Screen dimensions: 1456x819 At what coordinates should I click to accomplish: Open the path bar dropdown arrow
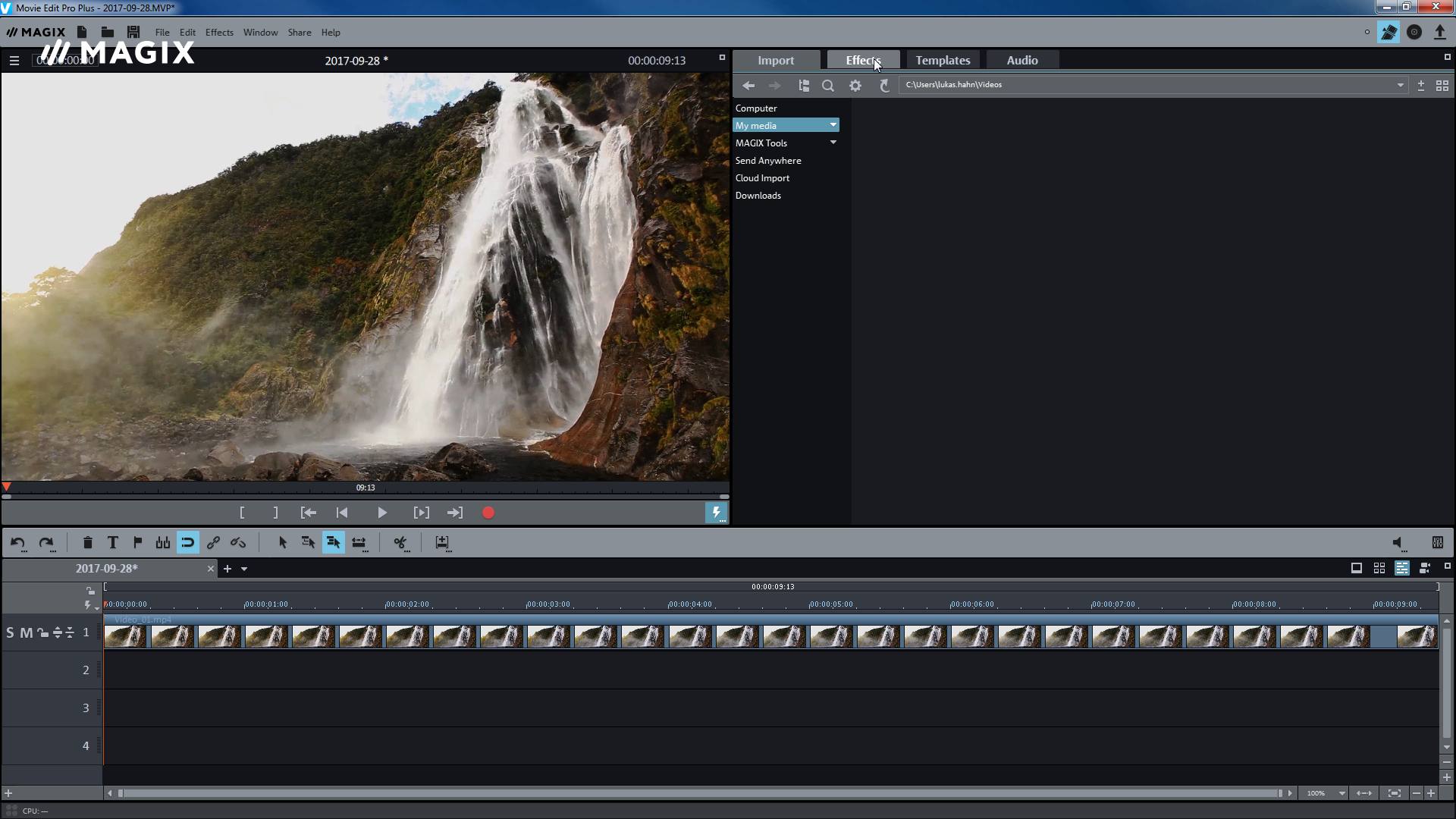click(x=1399, y=84)
